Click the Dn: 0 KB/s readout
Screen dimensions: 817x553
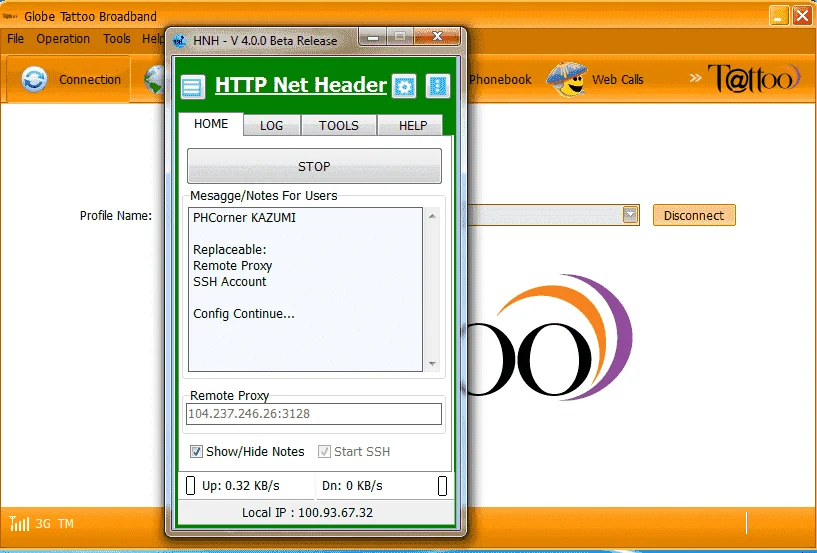(352, 486)
